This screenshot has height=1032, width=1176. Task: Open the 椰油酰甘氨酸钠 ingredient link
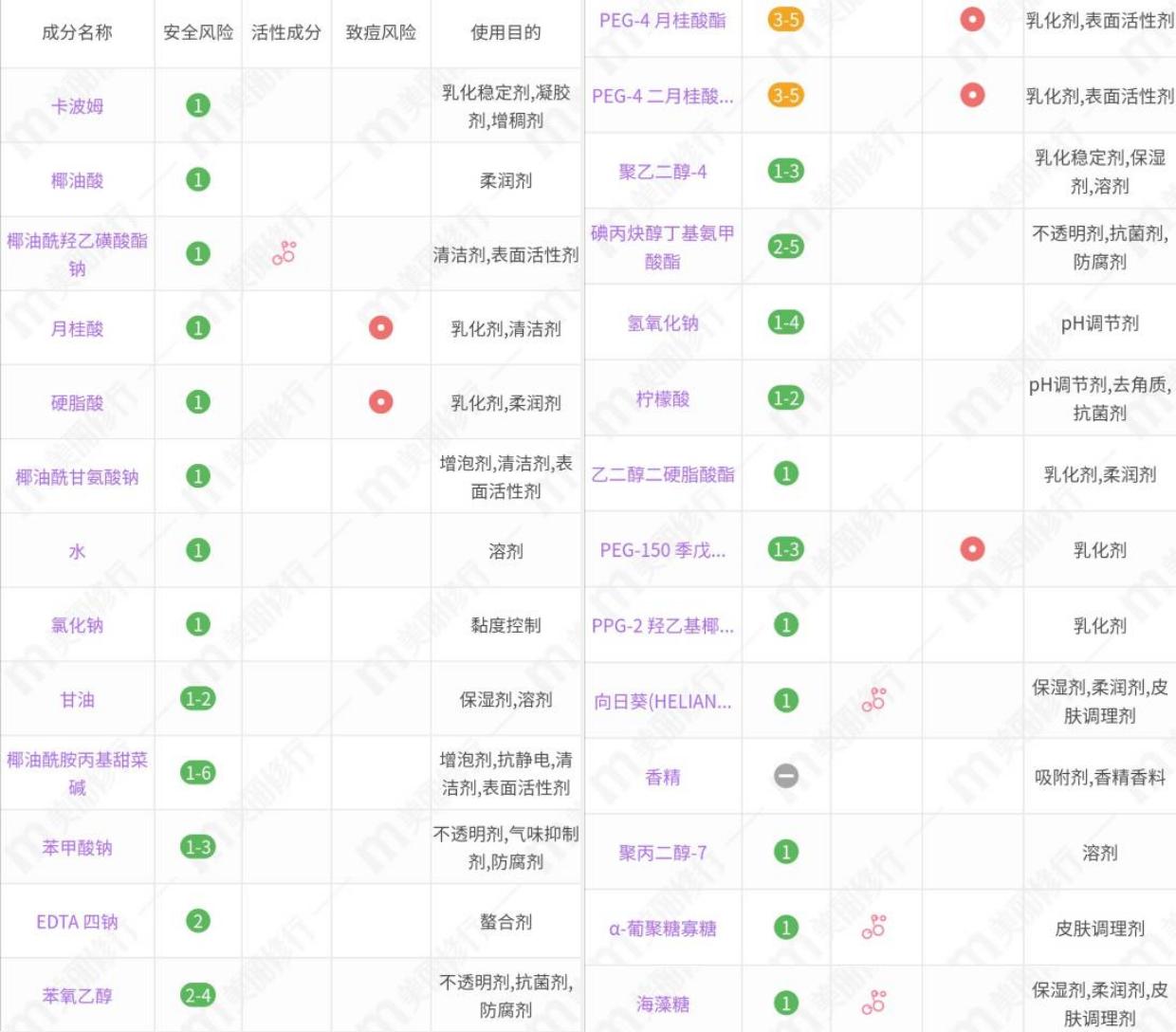coord(77,476)
